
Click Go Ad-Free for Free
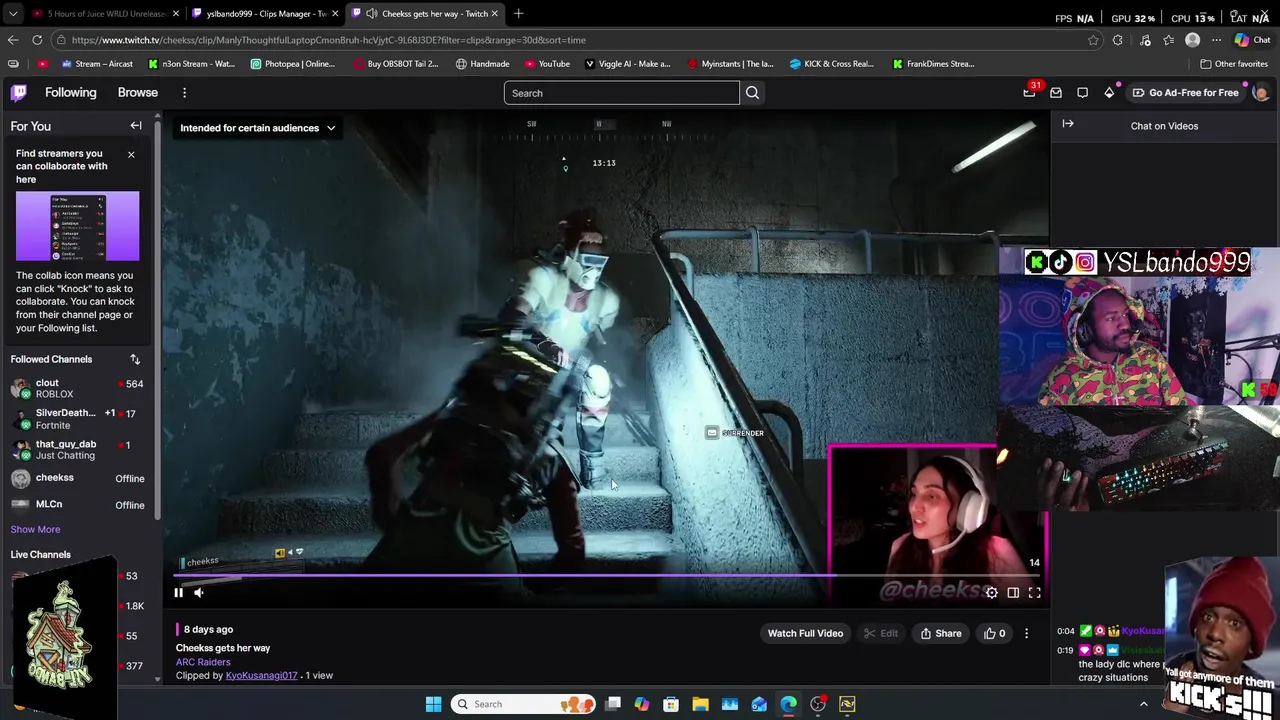coord(1185,93)
